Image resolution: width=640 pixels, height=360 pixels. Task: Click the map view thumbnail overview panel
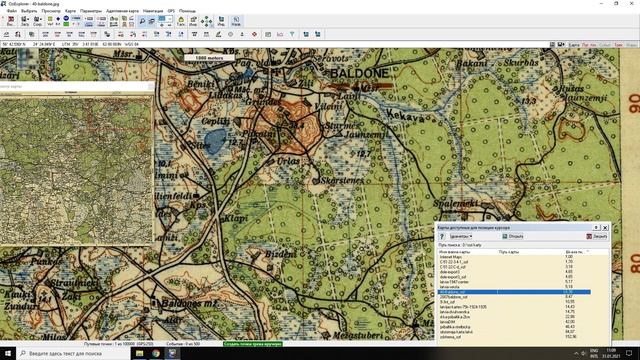[x=77, y=170]
